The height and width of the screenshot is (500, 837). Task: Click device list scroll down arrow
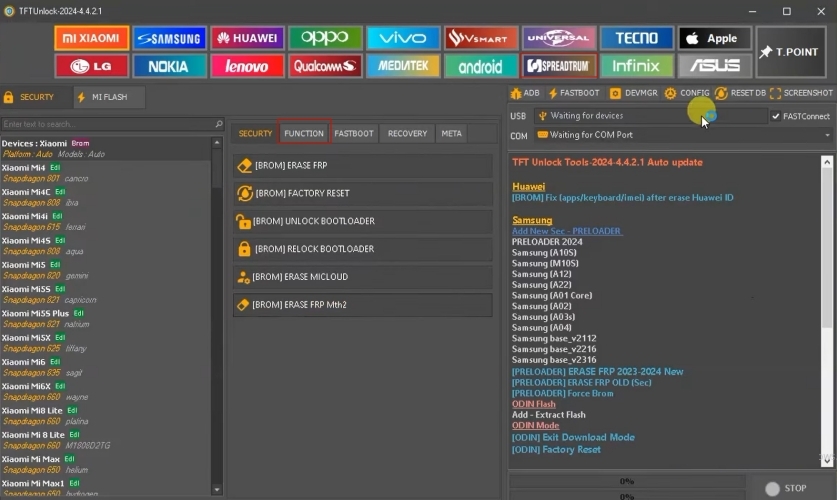217,489
